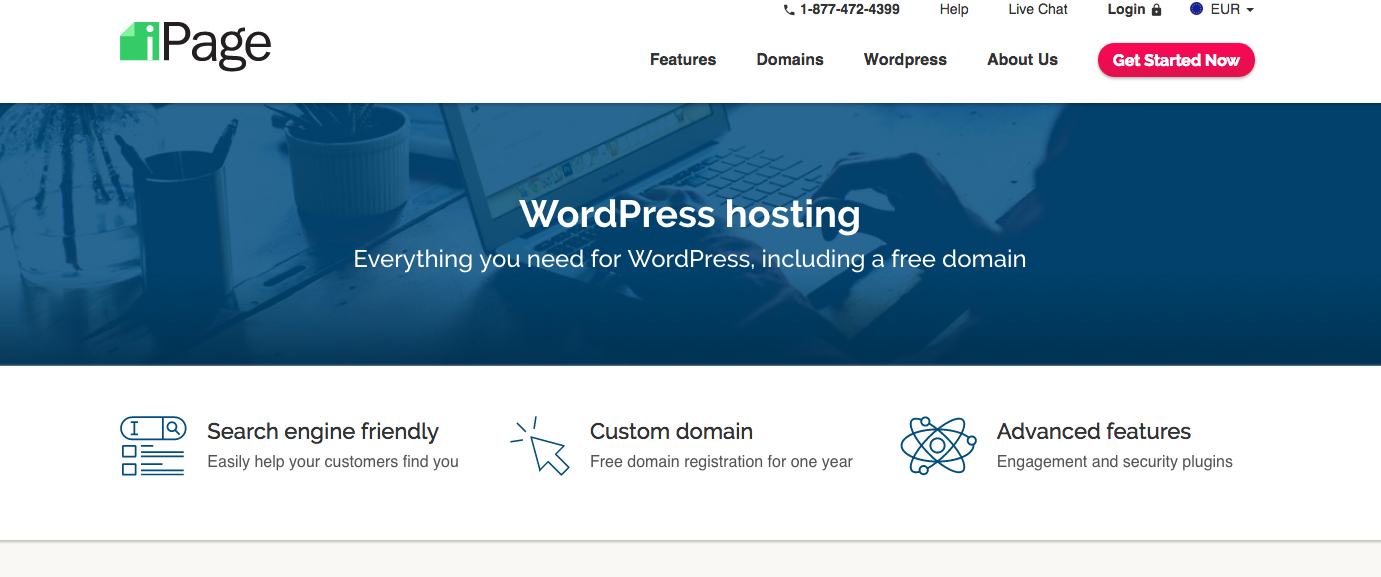Call the 1-877-472-4399 phone number link
The image size is (1381, 577).
click(x=850, y=9)
